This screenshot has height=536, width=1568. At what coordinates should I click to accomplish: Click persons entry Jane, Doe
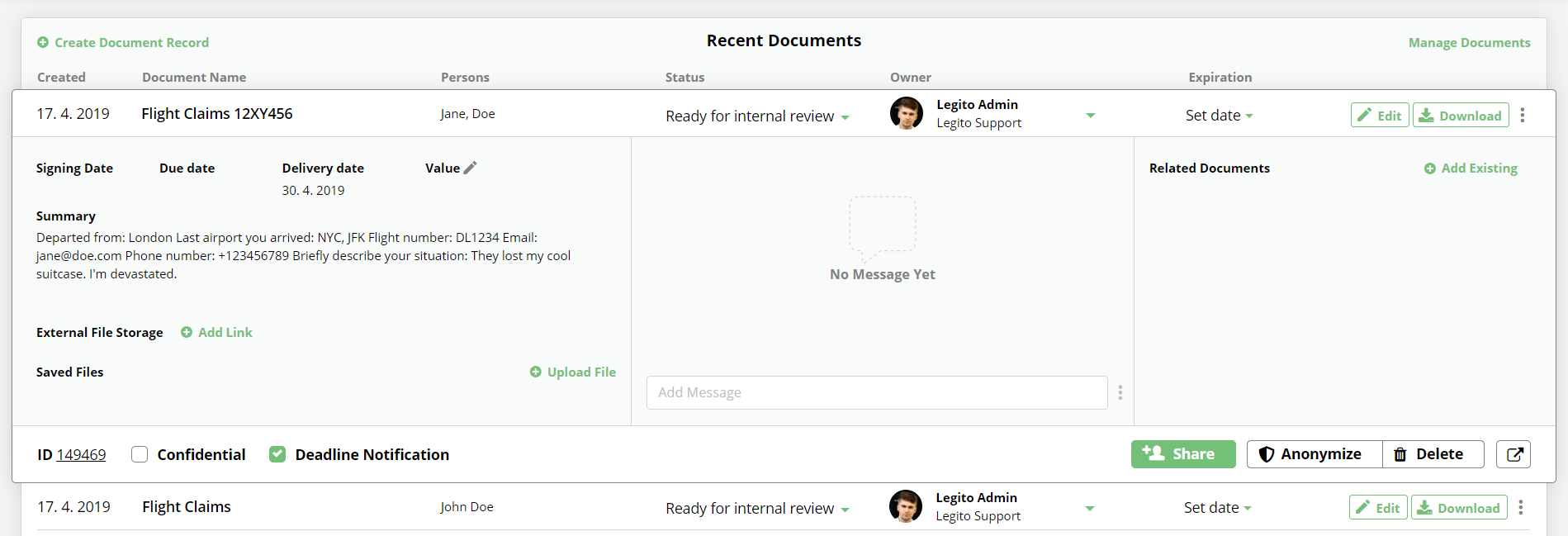point(467,114)
